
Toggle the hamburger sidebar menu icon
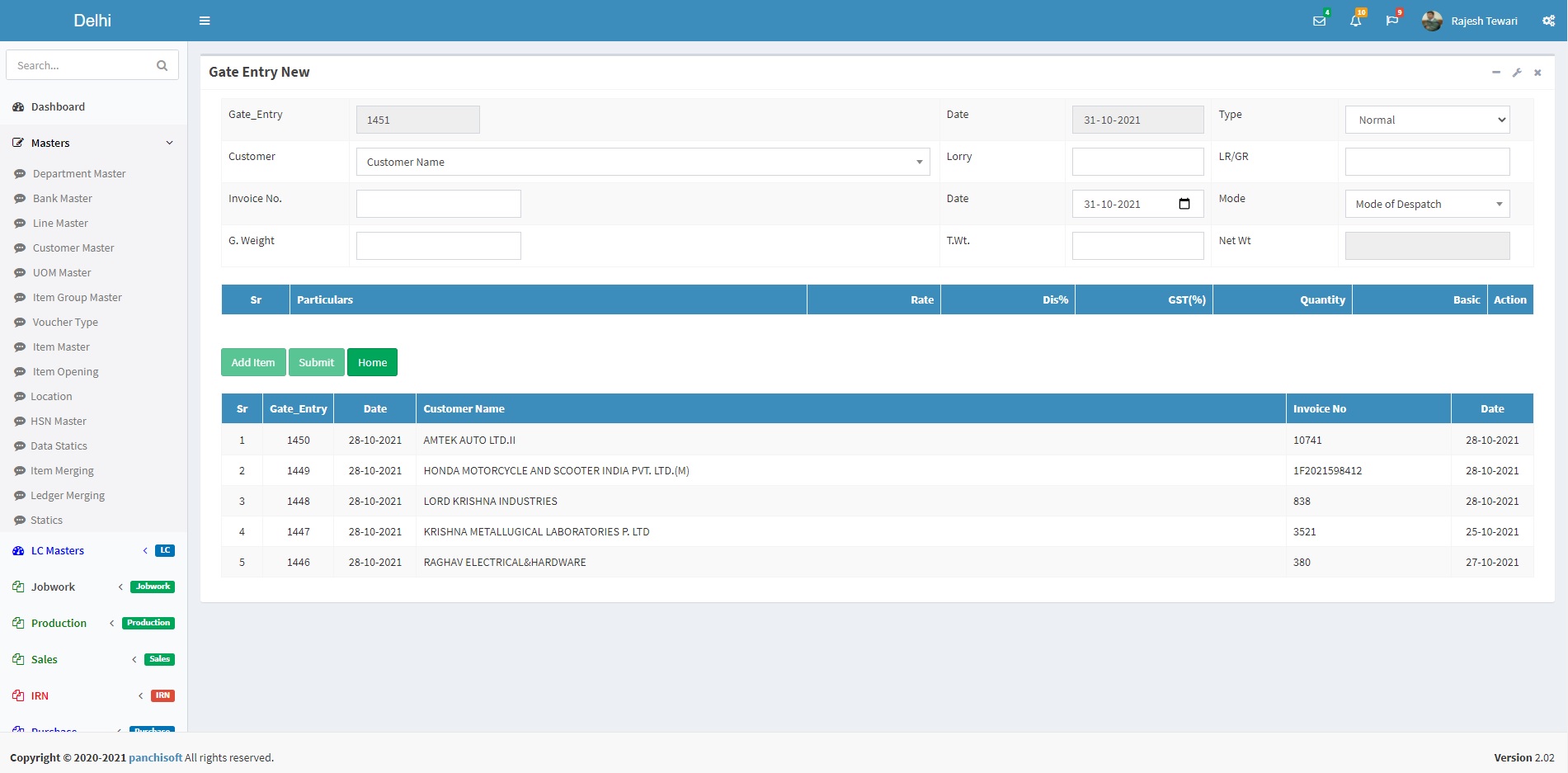point(205,21)
